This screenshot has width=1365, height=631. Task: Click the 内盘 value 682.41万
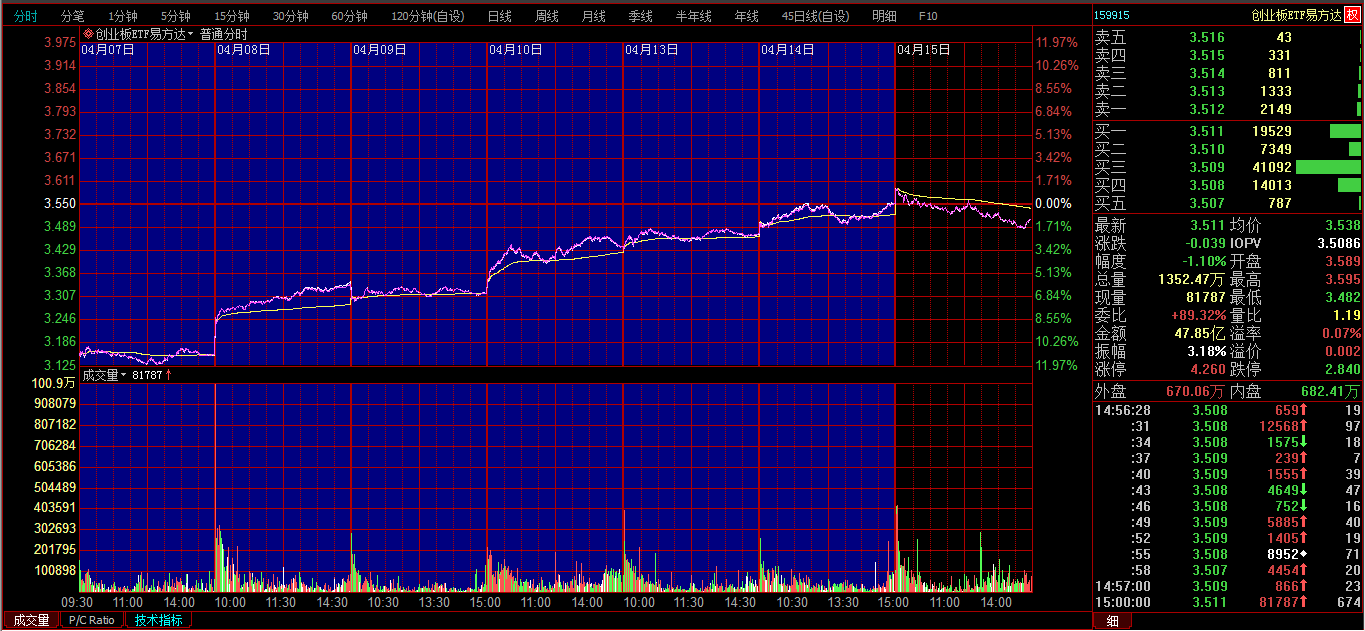tap(1332, 391)
